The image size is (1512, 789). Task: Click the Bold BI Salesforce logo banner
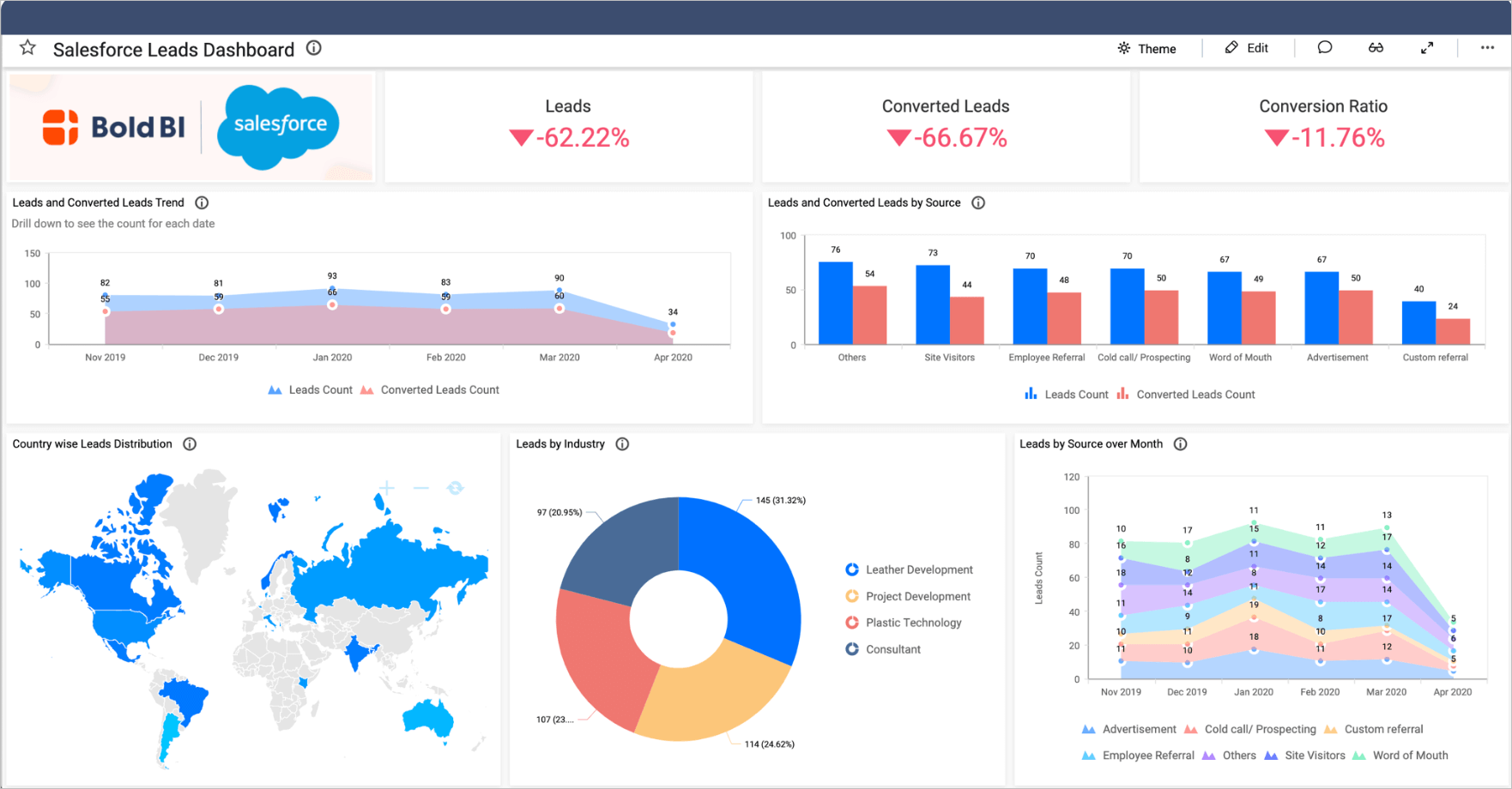[191, 126]
